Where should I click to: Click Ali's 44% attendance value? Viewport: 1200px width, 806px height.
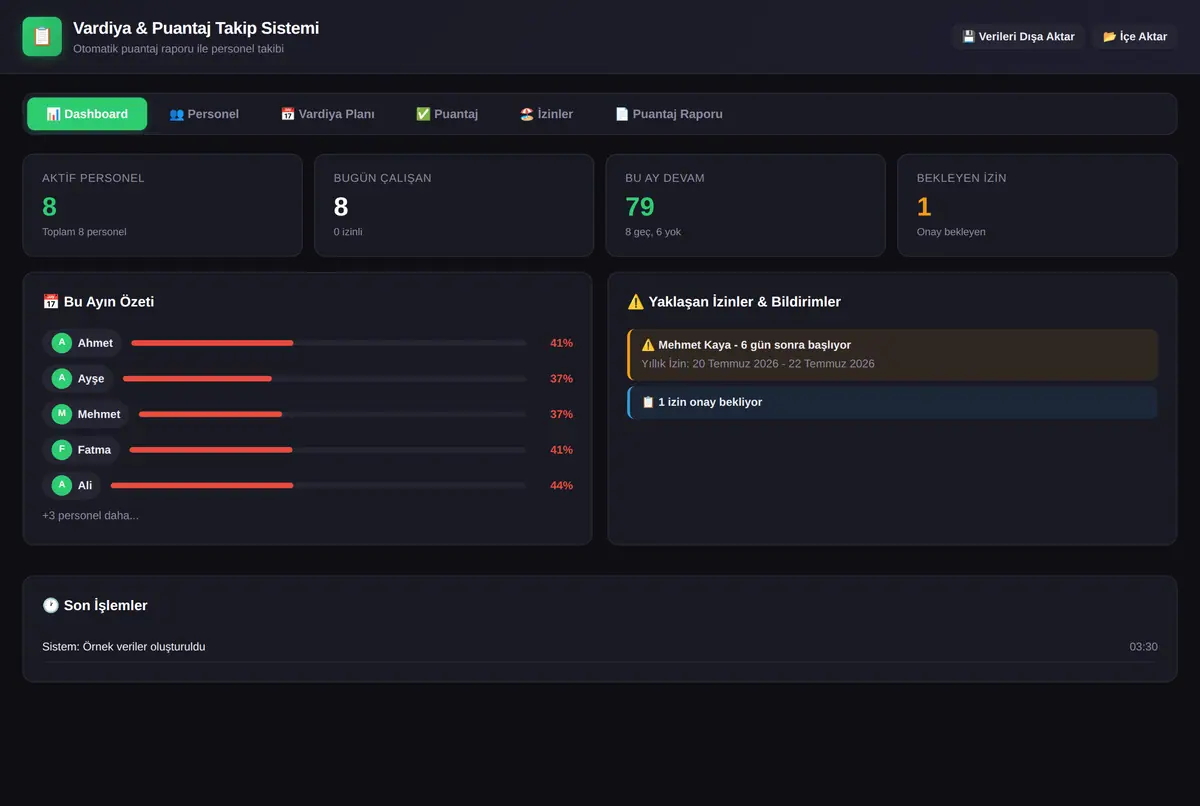561,485
